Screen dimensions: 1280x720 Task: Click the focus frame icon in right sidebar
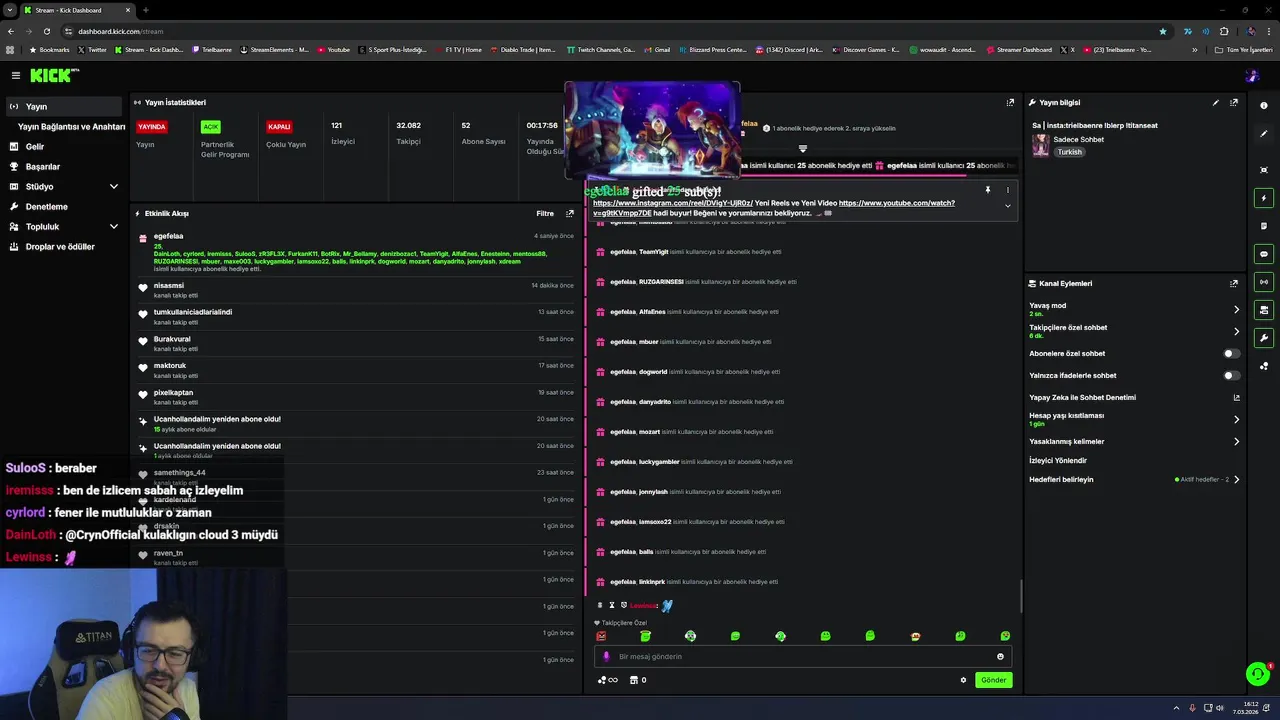pos(1264,170)
